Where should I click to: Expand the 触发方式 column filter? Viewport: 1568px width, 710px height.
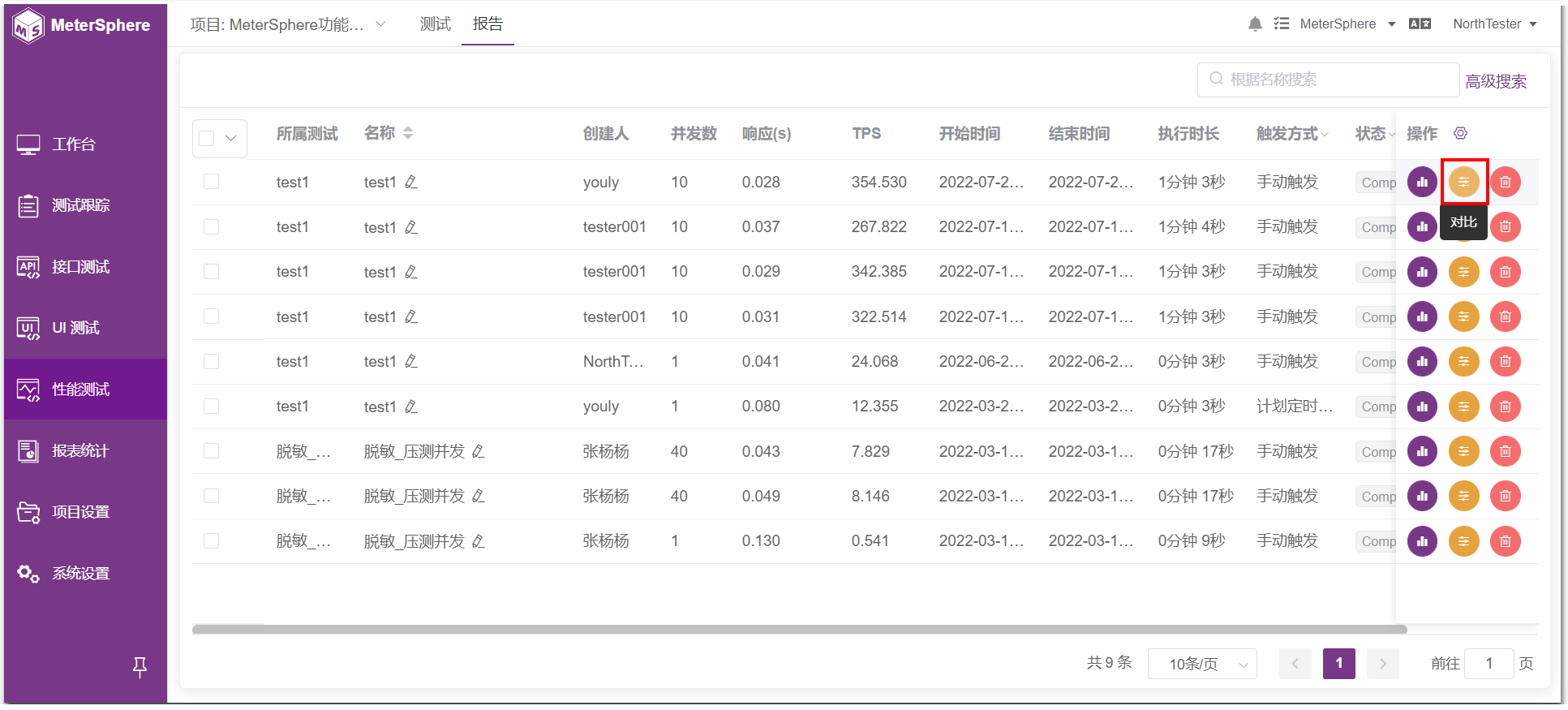click(x=1325, y=135)
